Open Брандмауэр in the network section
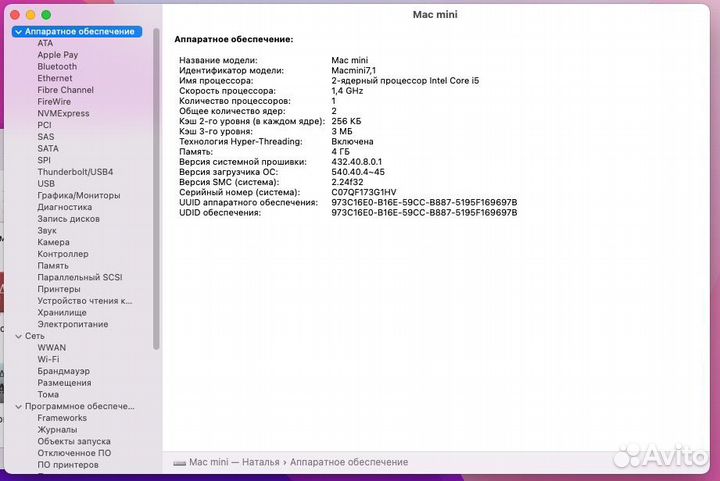The height and width of the screenshot is (481, 720). coord(63,371)
